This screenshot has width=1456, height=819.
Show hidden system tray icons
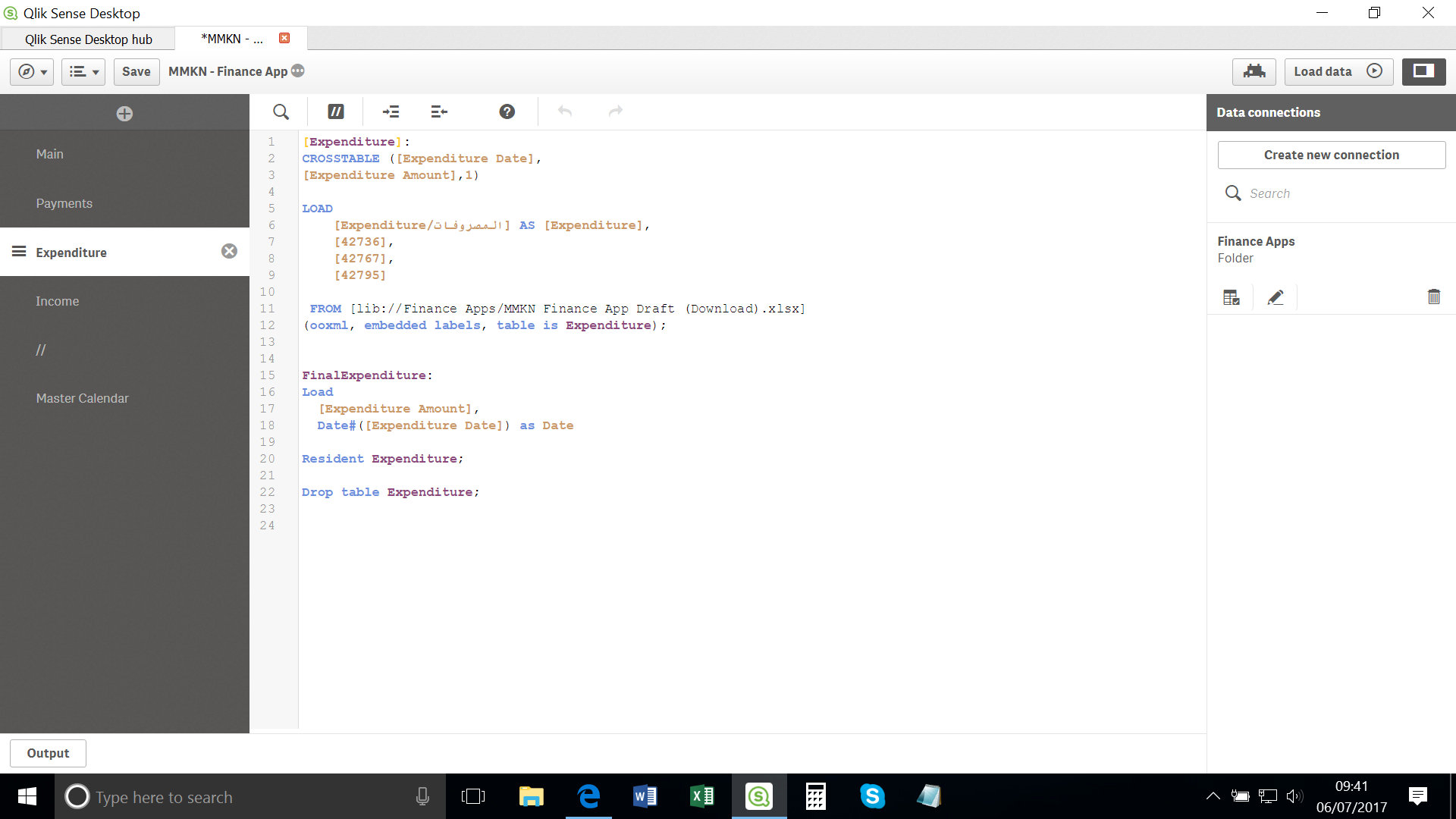pyautogui.click(x=1213, y=795)
